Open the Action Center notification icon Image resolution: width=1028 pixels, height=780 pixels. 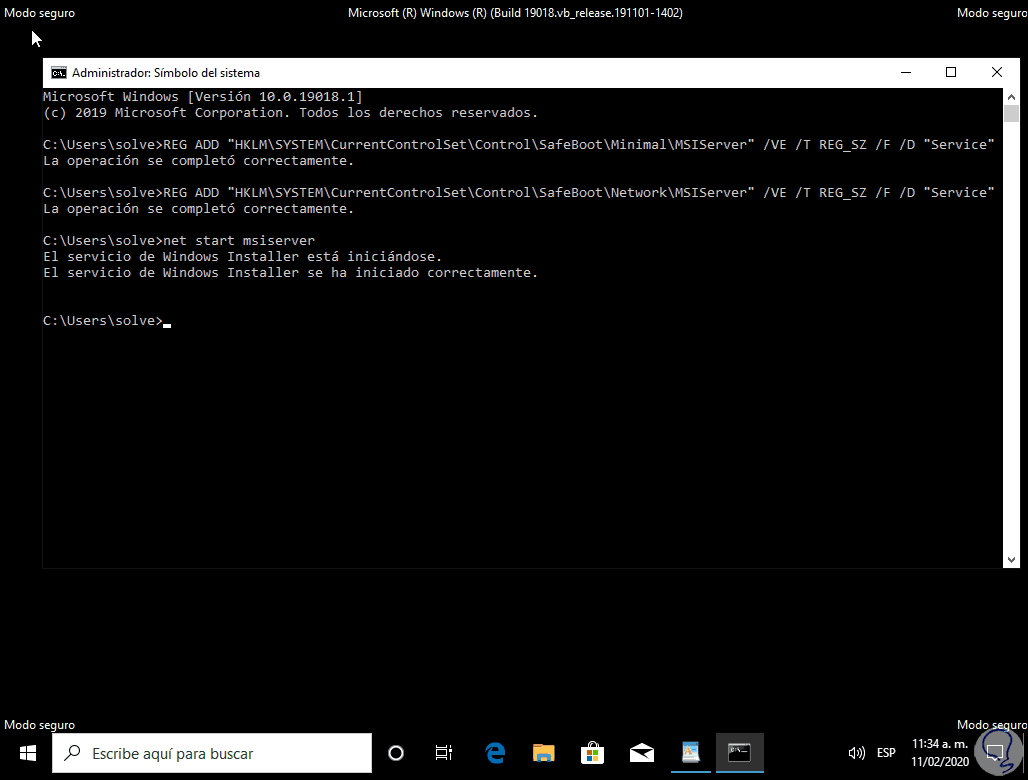[x=995, y=753]
